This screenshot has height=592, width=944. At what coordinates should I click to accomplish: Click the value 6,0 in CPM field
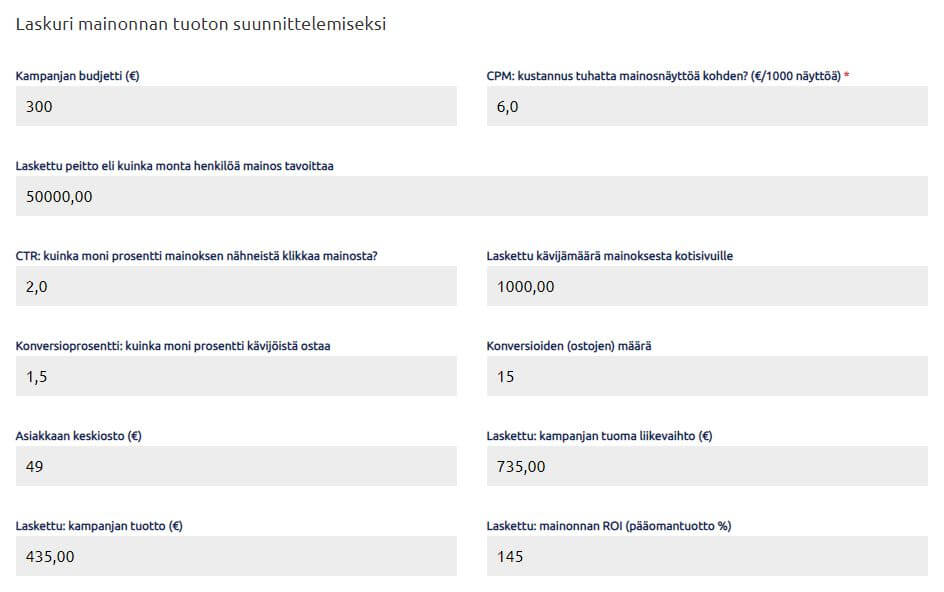(507, 106)
